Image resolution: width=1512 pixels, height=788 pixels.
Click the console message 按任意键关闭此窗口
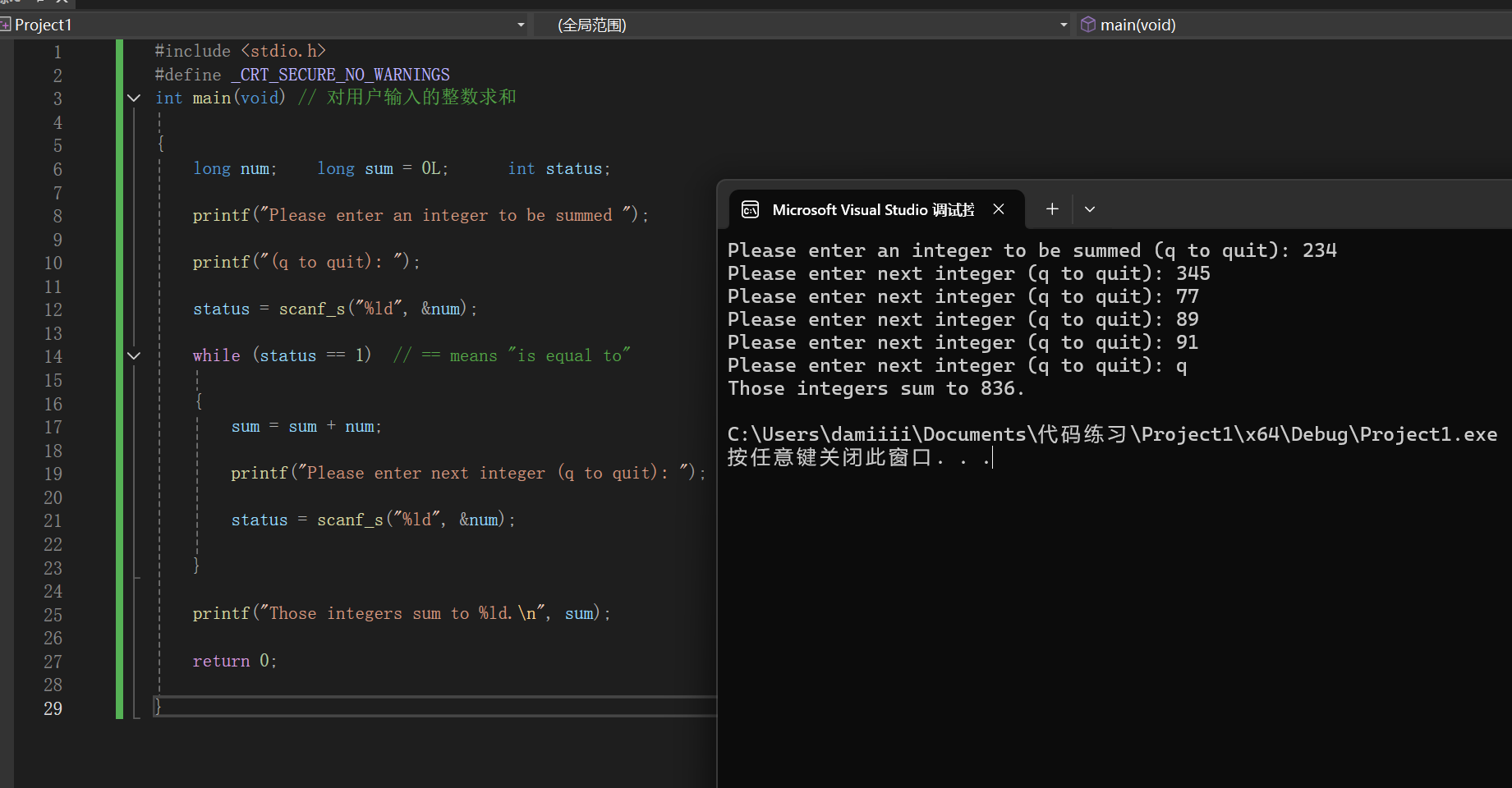tap(860, 457)
